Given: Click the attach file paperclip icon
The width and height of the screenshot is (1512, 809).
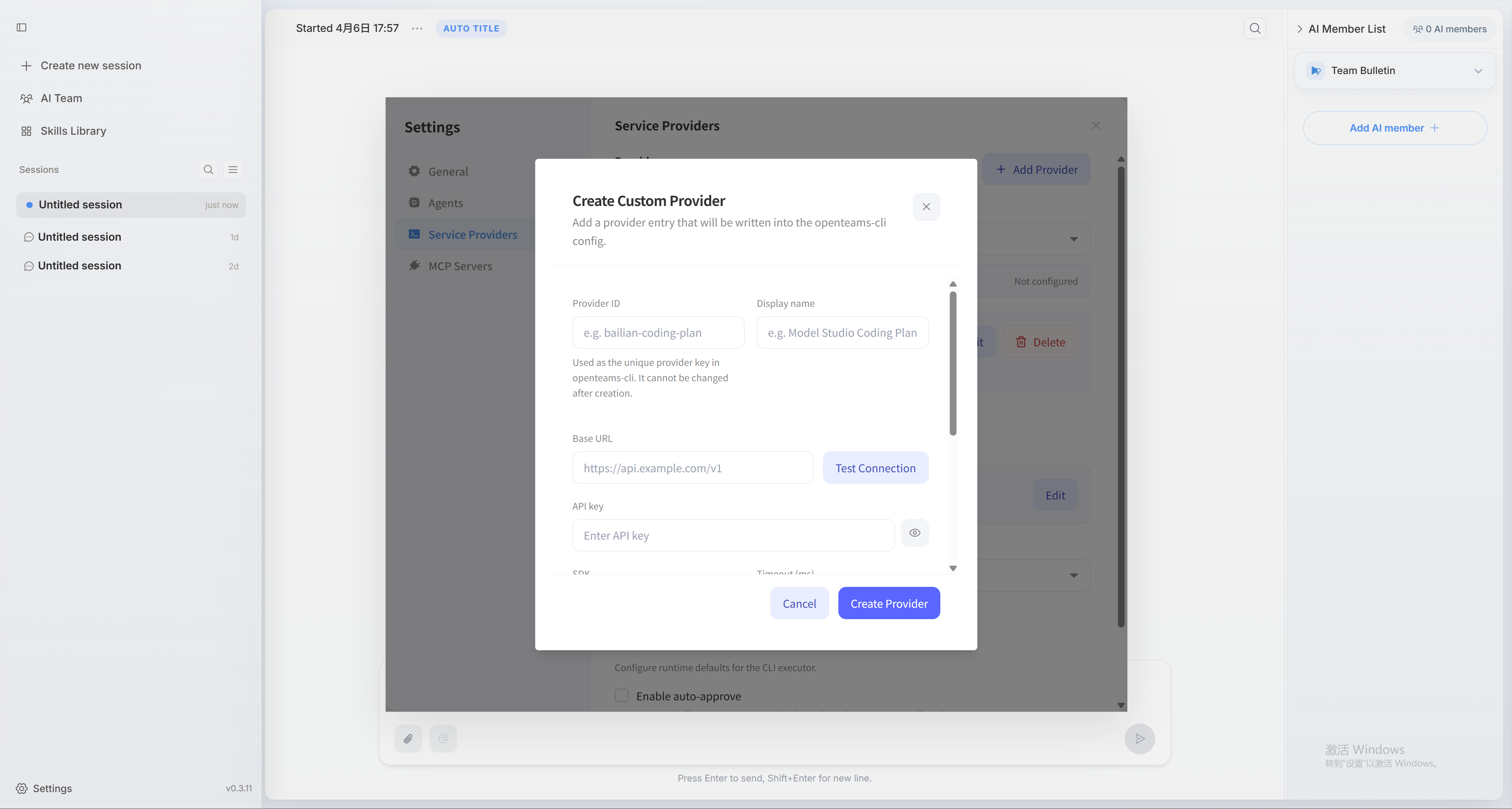Looking at the screenshot, I should (x=408, y=738).
